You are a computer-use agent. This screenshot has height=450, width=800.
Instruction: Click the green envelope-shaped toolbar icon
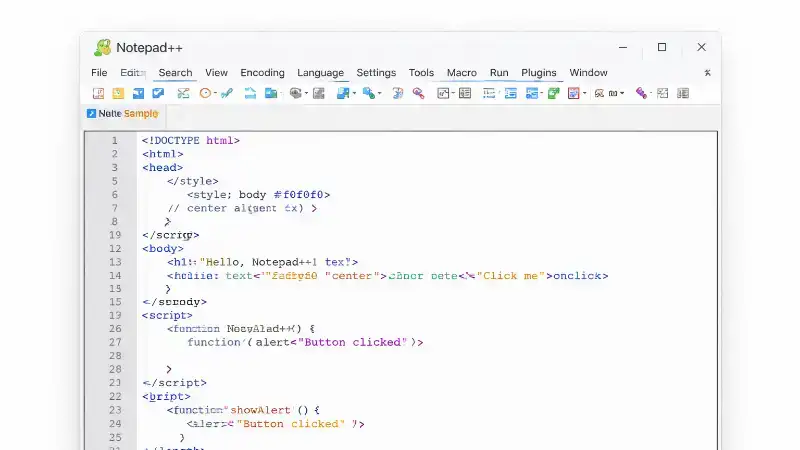click(x=183, y=93)
